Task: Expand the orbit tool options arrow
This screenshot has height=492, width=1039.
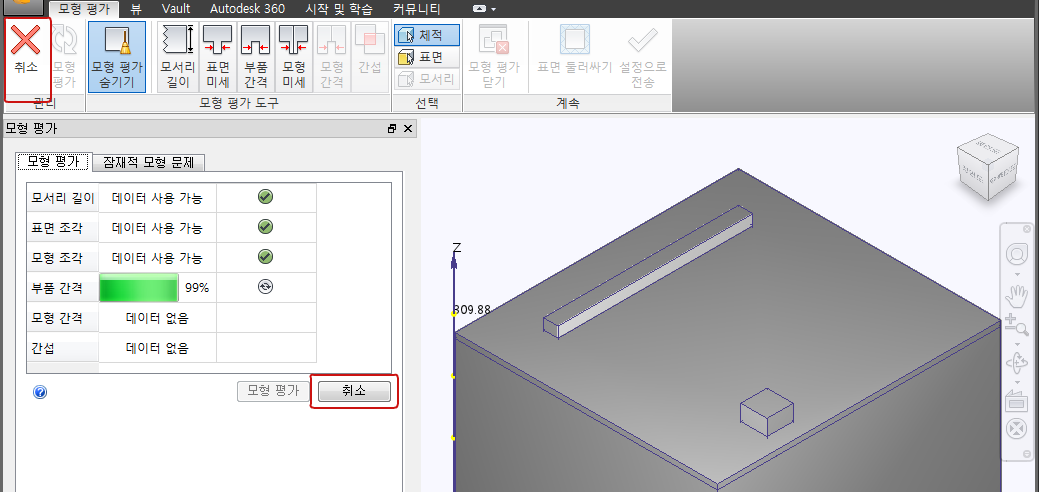Action: (1016, 383)
